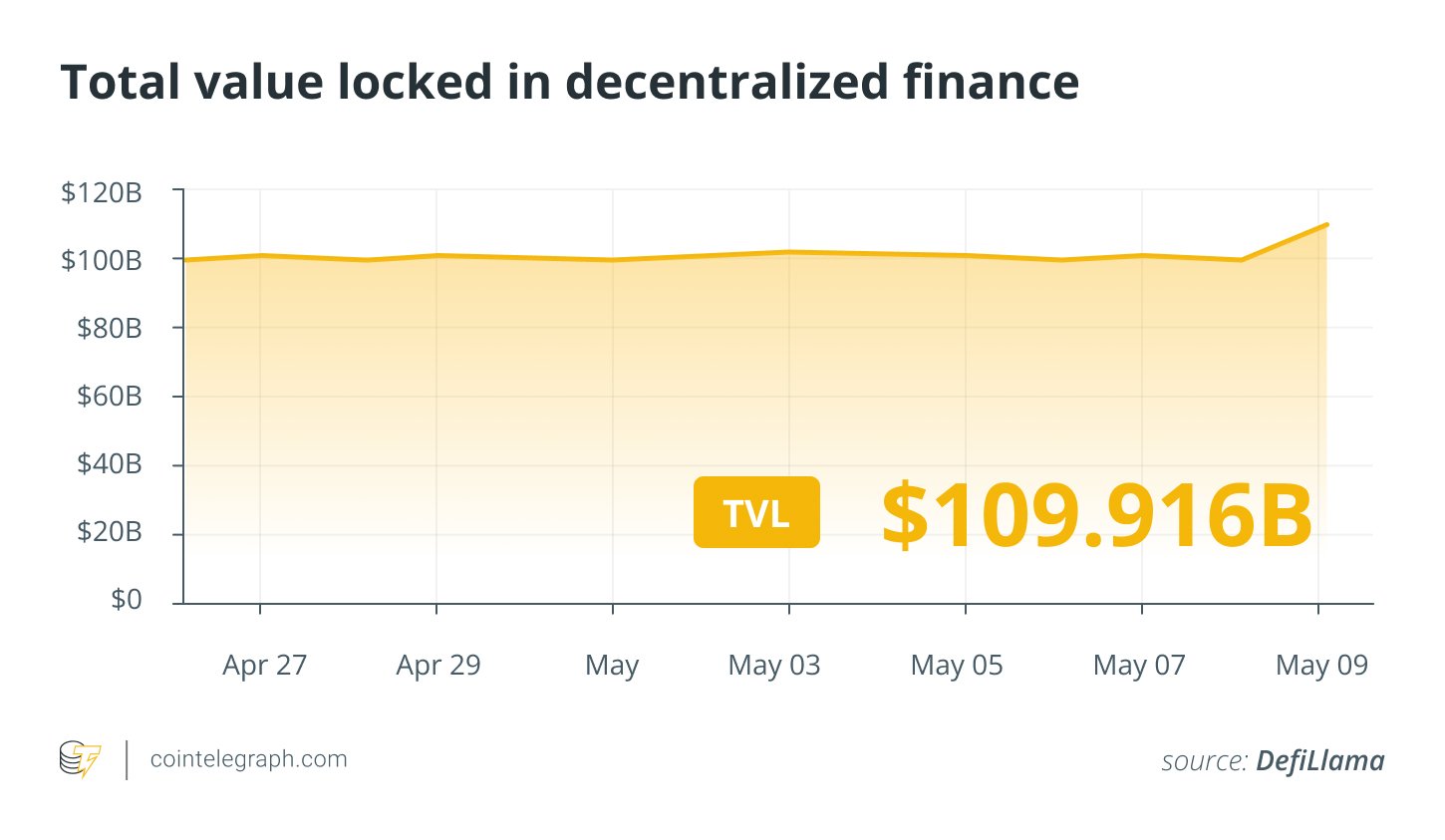
Task: Click the $0 y-axis label
Action: pyautogui.click(x=127, y=600)
